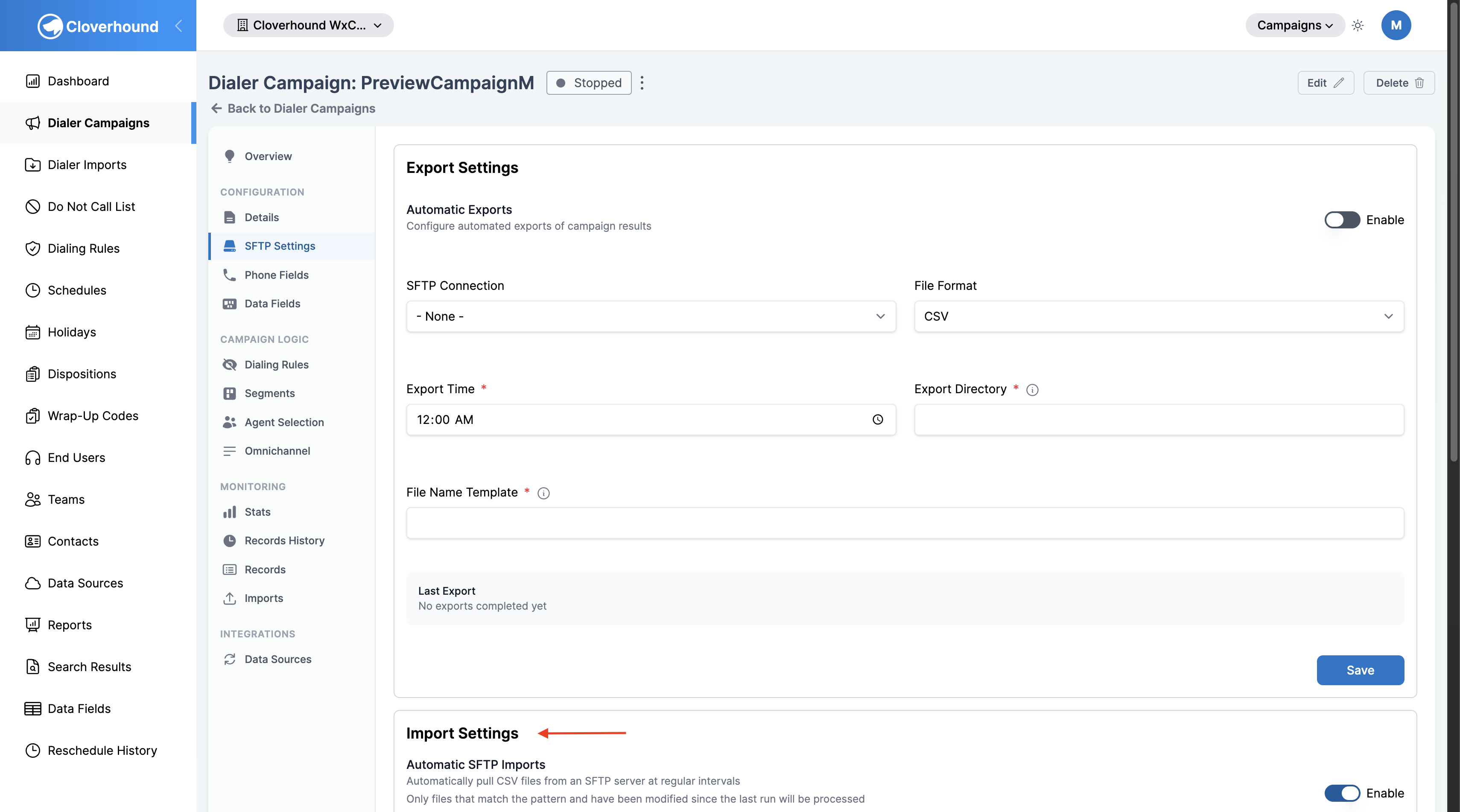Toggle light/dark theme sun icon
The image size is (1460, 812).
coord(1358,26)
